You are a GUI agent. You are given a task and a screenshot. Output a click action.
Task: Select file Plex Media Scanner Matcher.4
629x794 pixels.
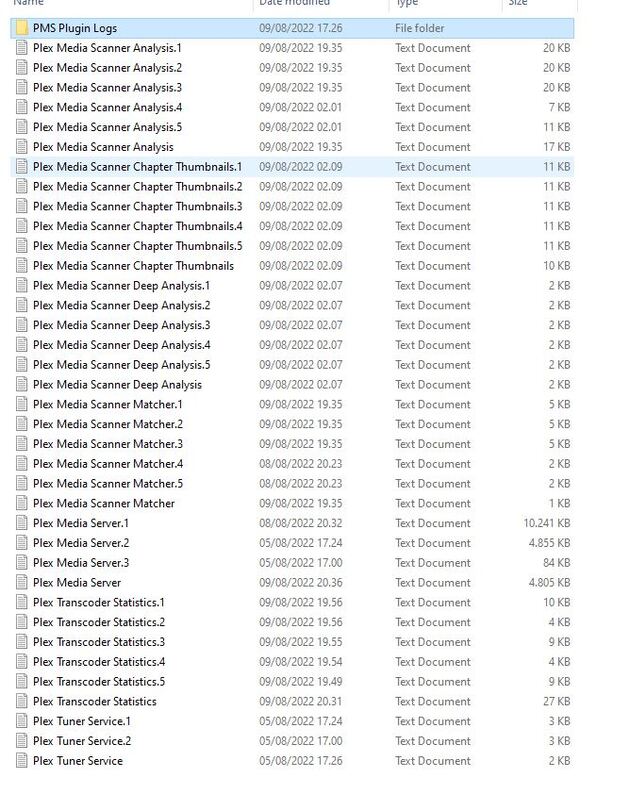(108, 463)
